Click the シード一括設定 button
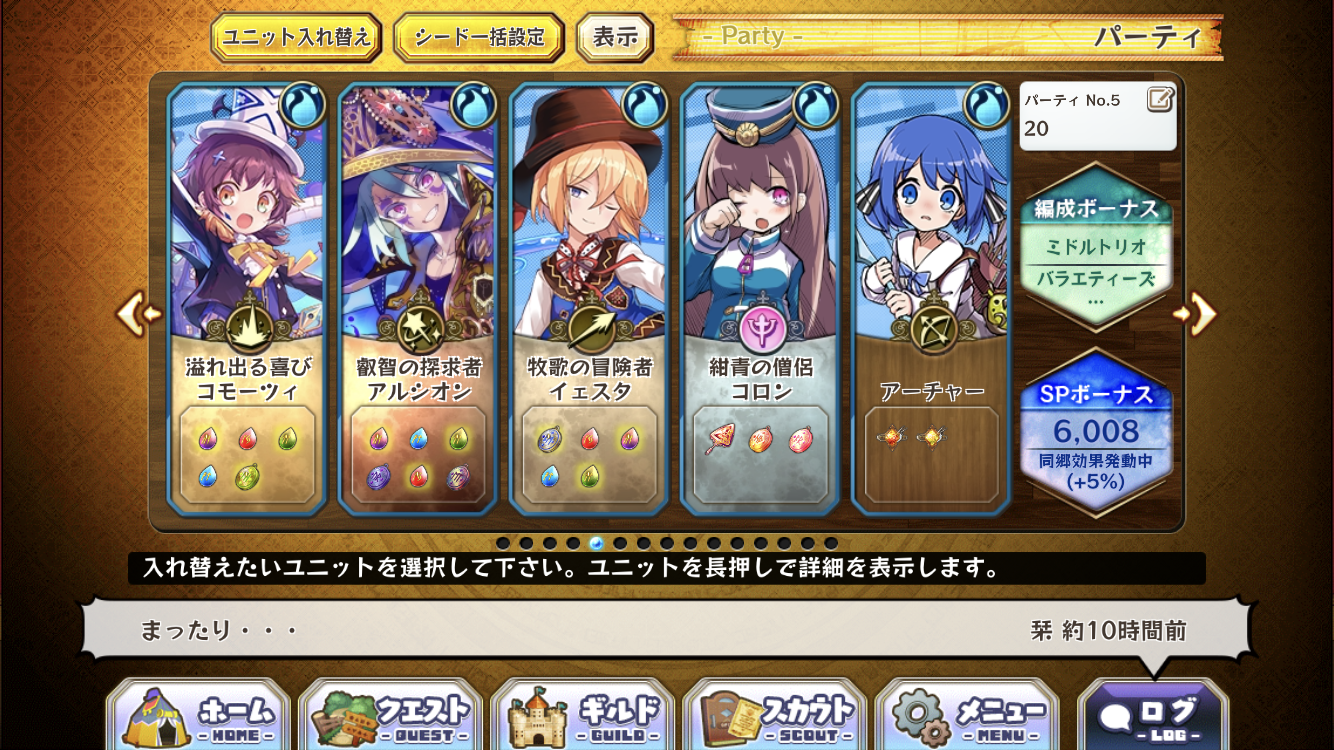The image size is (1334, 750). click(479, 38)
